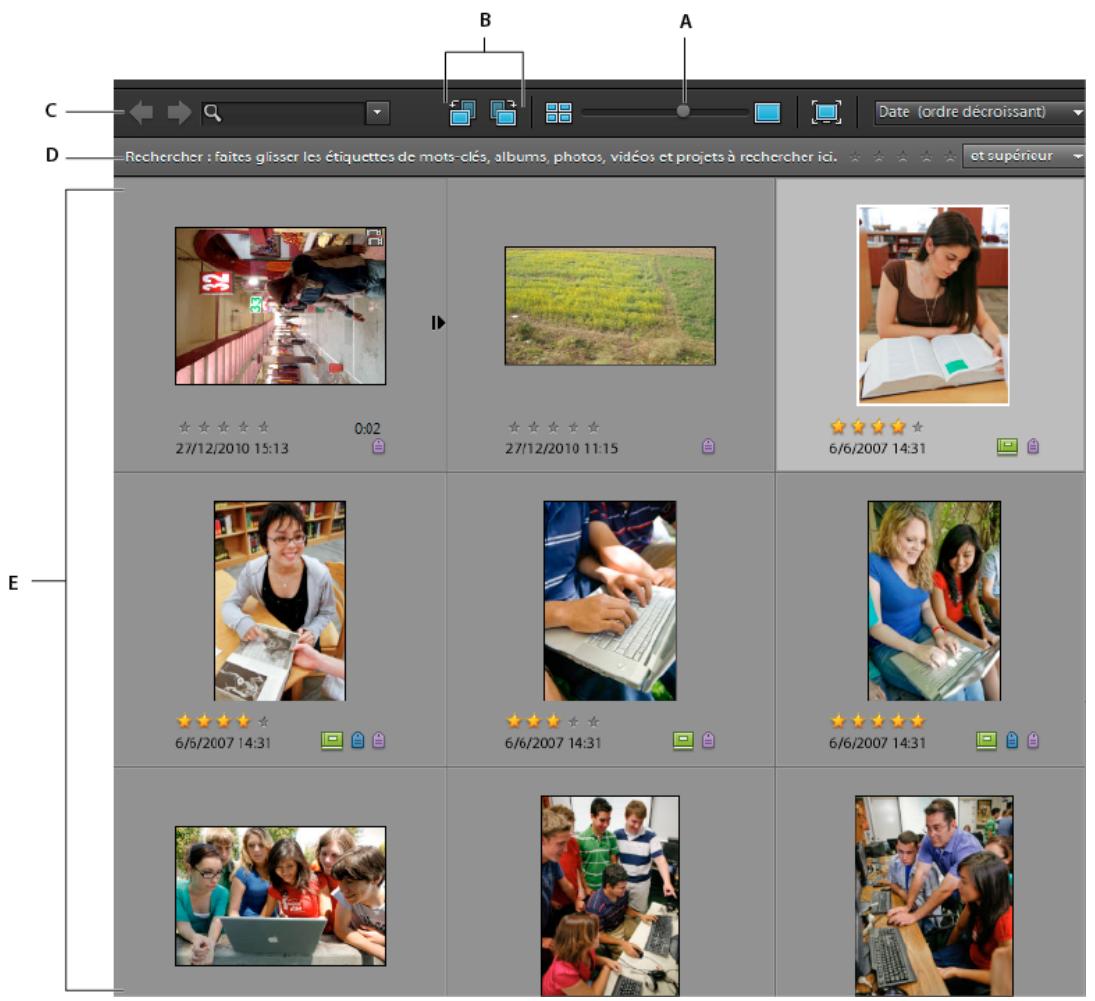Go forward with the right arrow button
The image size is (1095, 1001).
[x=179, y=112]
